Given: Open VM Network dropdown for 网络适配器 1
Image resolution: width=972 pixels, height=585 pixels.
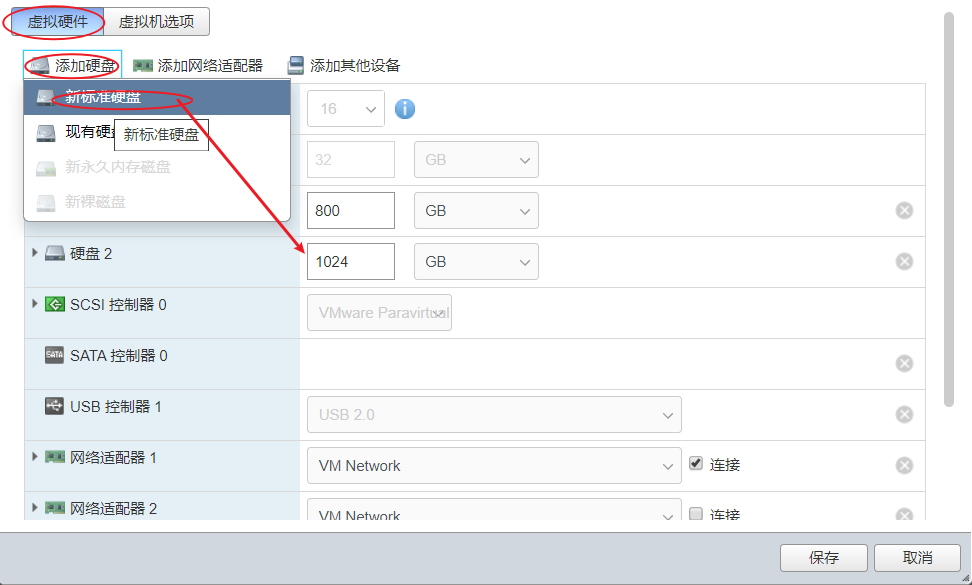Looking at the screenshot, I should pos(494,465).
